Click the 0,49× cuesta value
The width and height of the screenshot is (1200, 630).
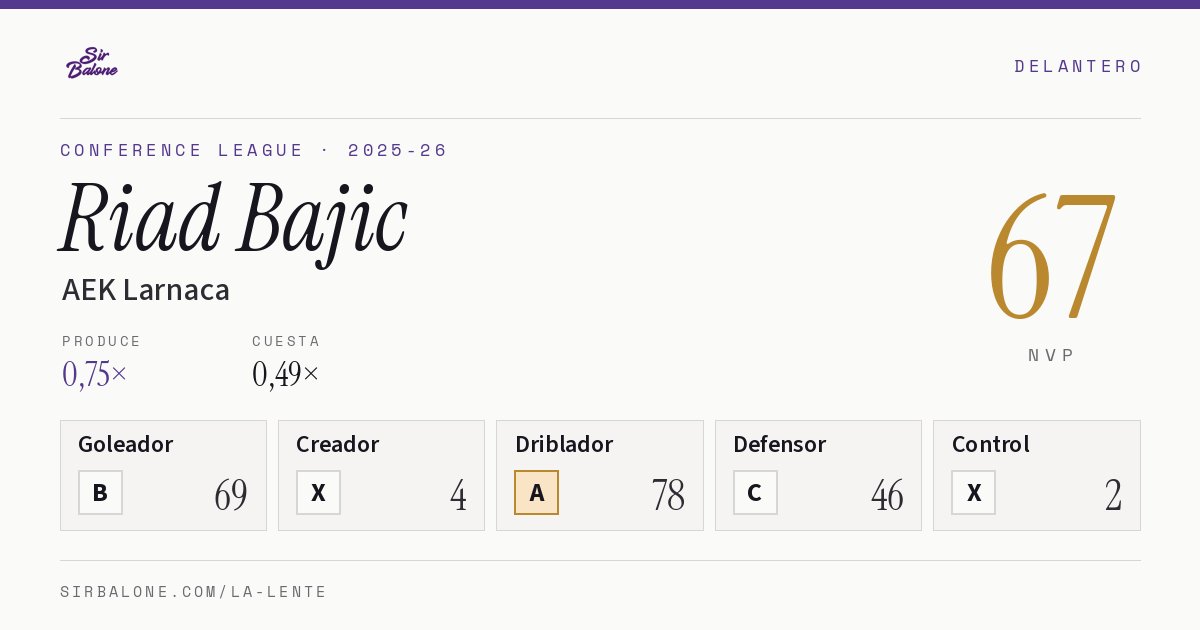[286, 374]
